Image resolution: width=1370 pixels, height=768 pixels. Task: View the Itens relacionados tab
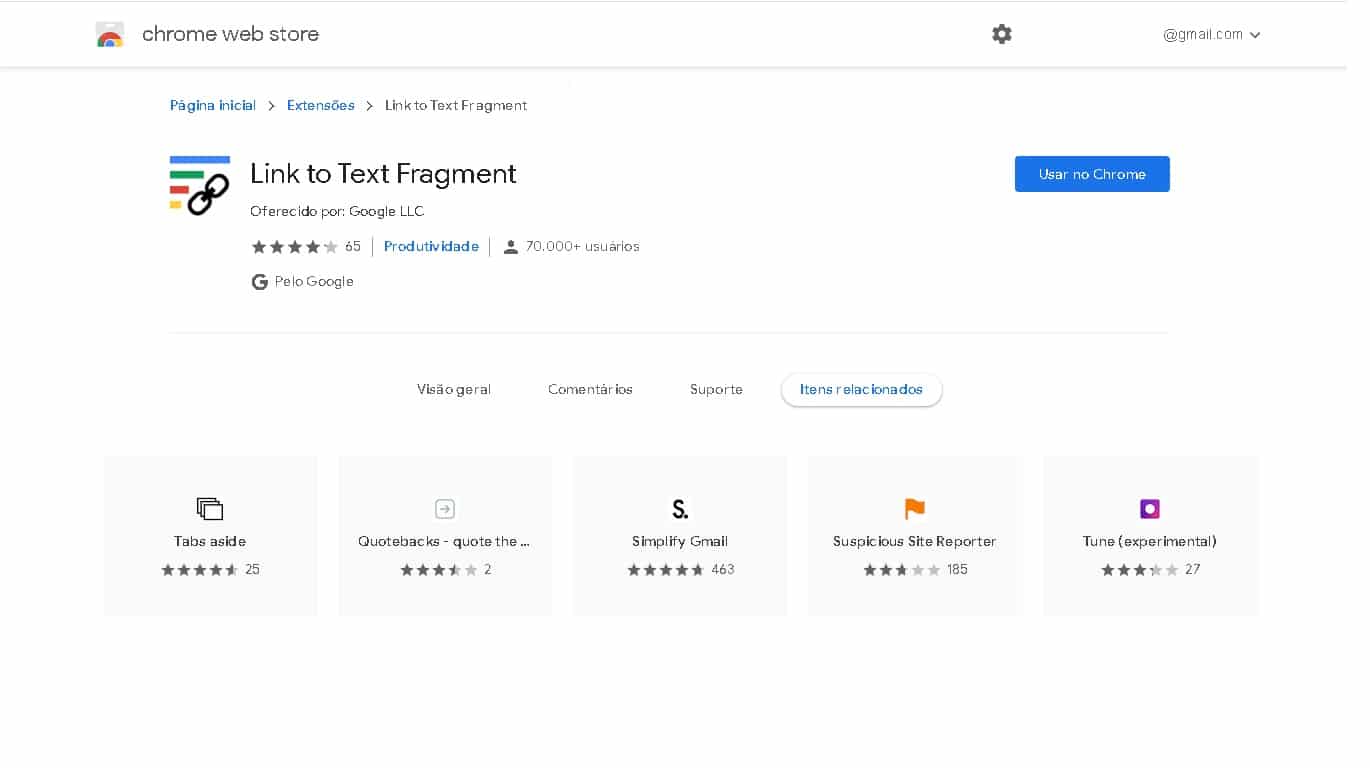tap(861, 389)
